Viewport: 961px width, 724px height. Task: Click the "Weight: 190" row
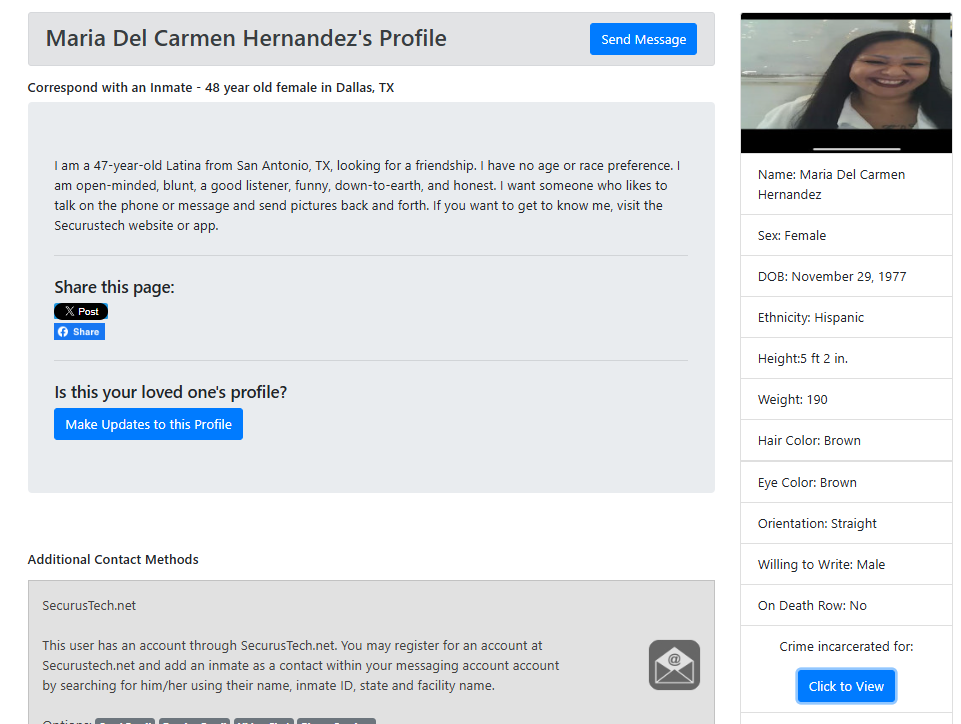point(846,400)
